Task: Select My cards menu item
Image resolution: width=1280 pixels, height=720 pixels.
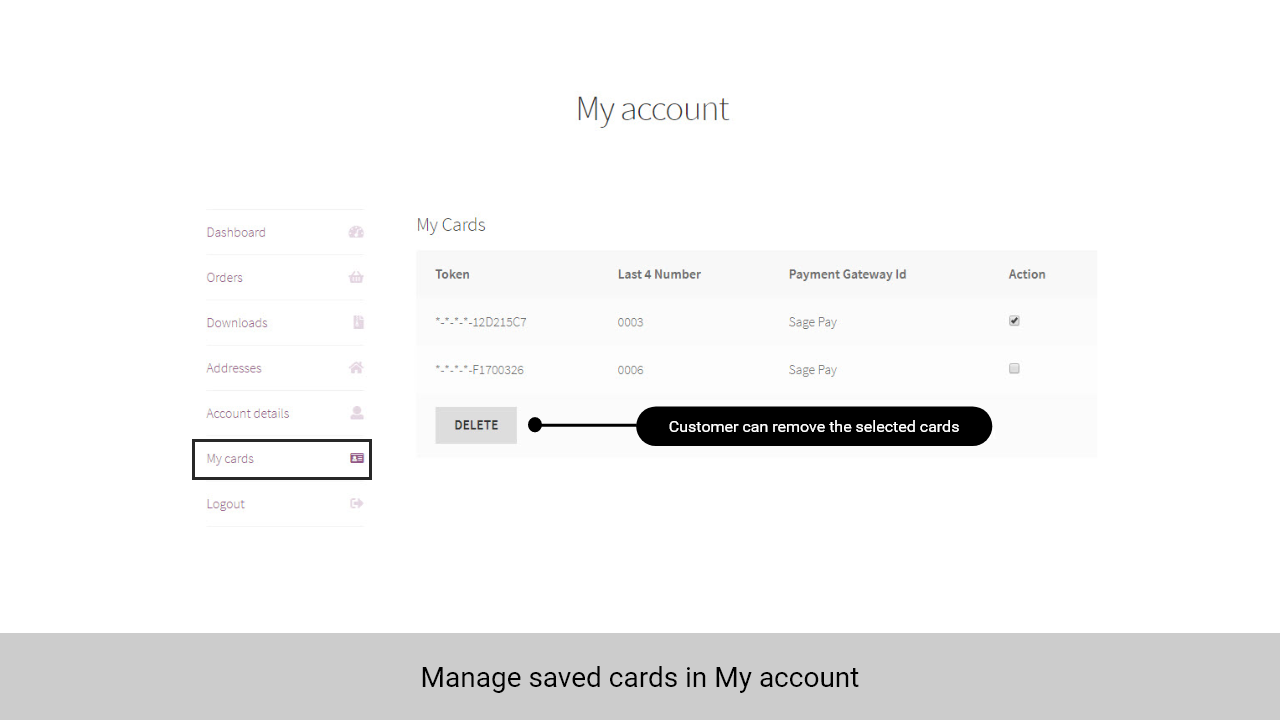Action: pos(230,458)
